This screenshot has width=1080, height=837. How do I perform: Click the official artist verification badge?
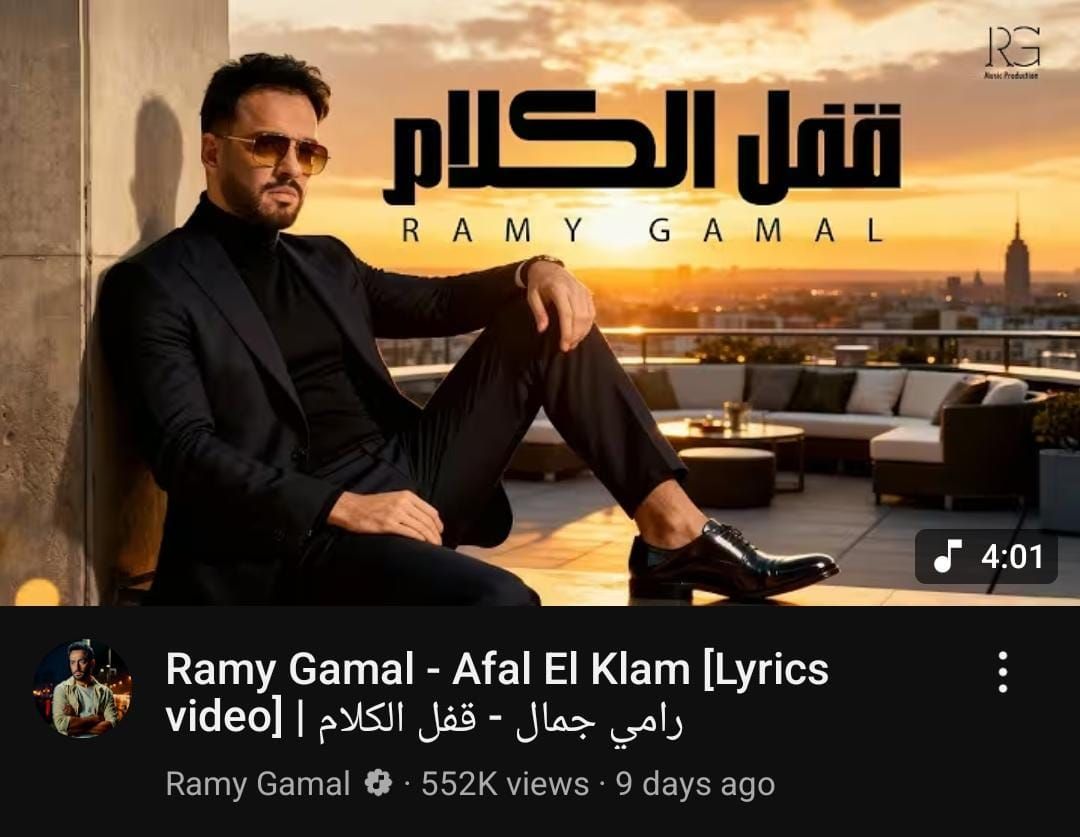pos(377,783)
